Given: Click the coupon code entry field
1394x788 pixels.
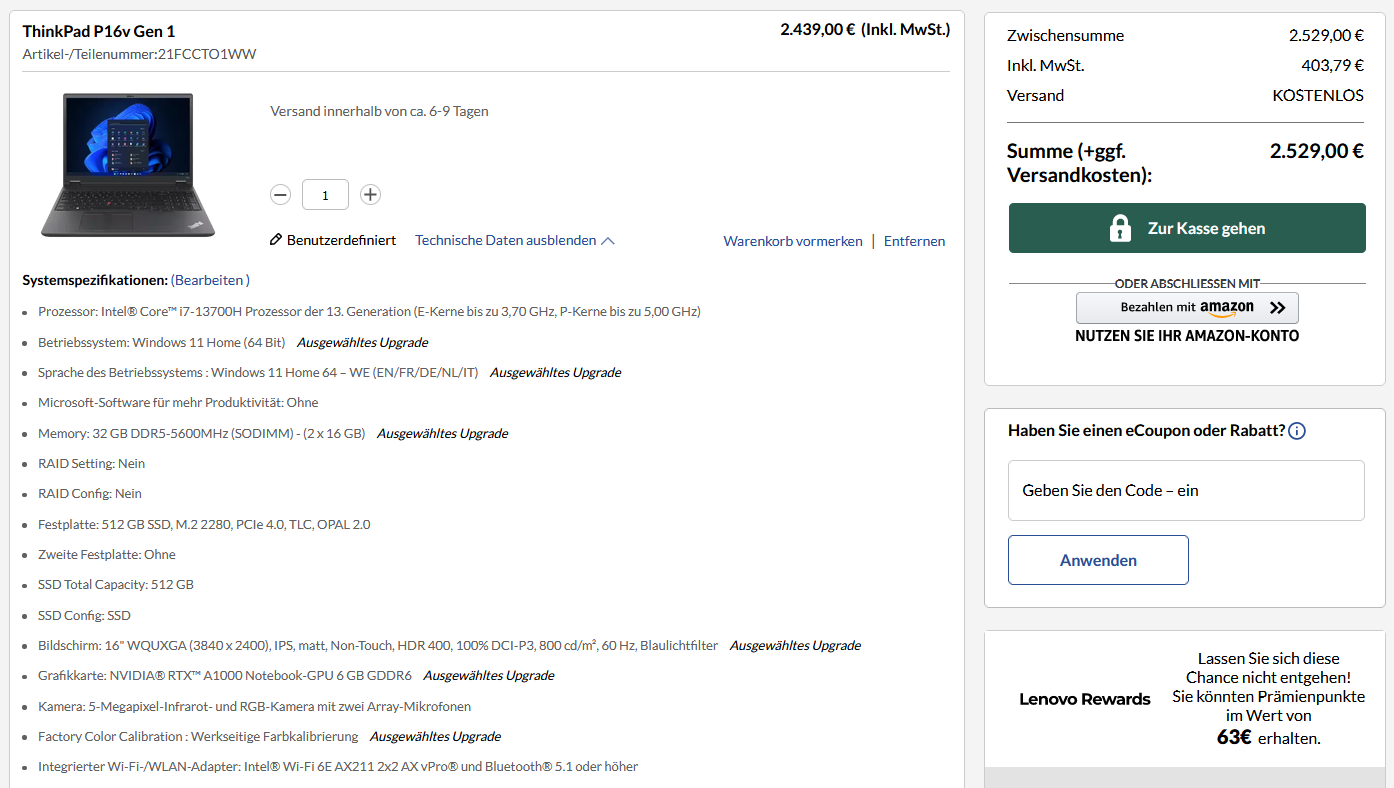Looking at the screenshot, I should click(x=1185, y=490).
